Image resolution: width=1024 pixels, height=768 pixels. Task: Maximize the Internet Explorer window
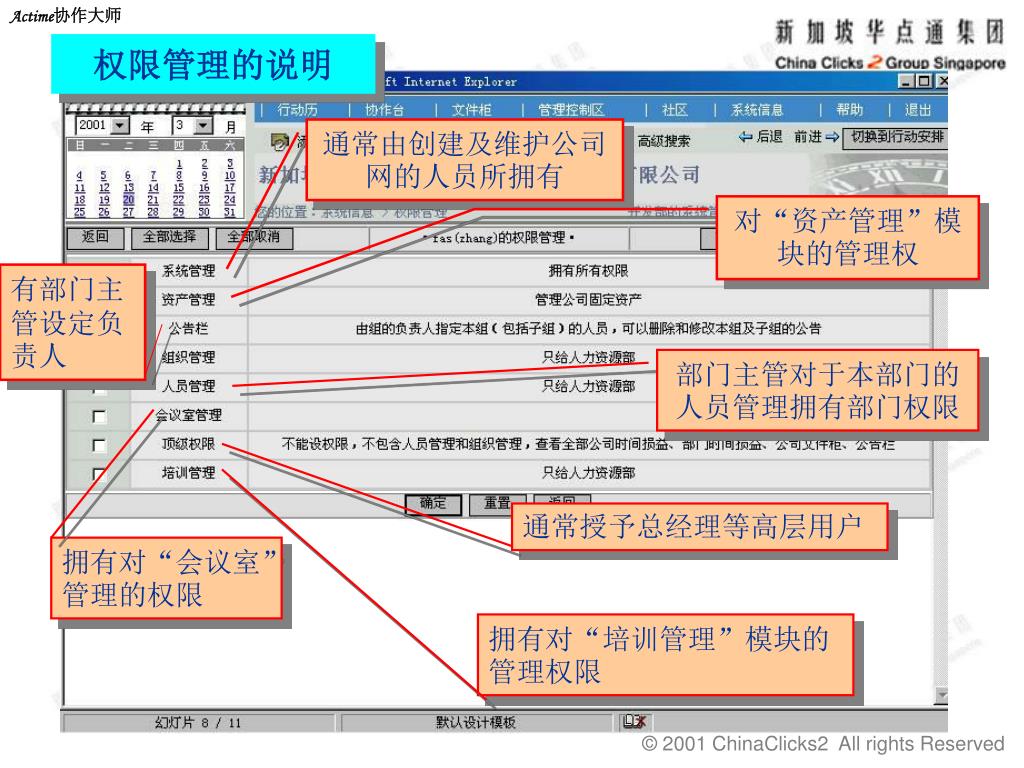coord(923,81)
